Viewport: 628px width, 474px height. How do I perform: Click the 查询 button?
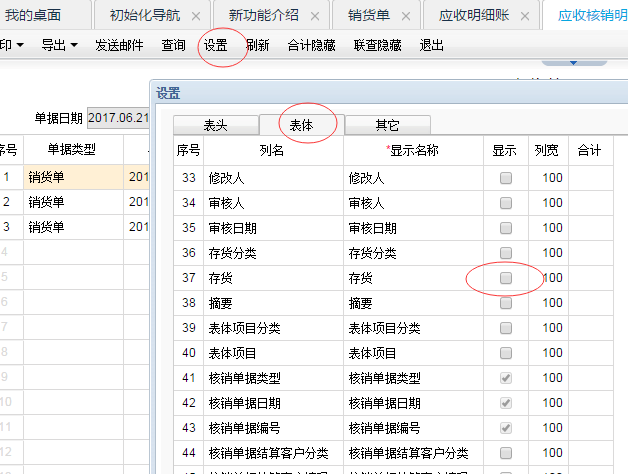[x=173, y=46]
